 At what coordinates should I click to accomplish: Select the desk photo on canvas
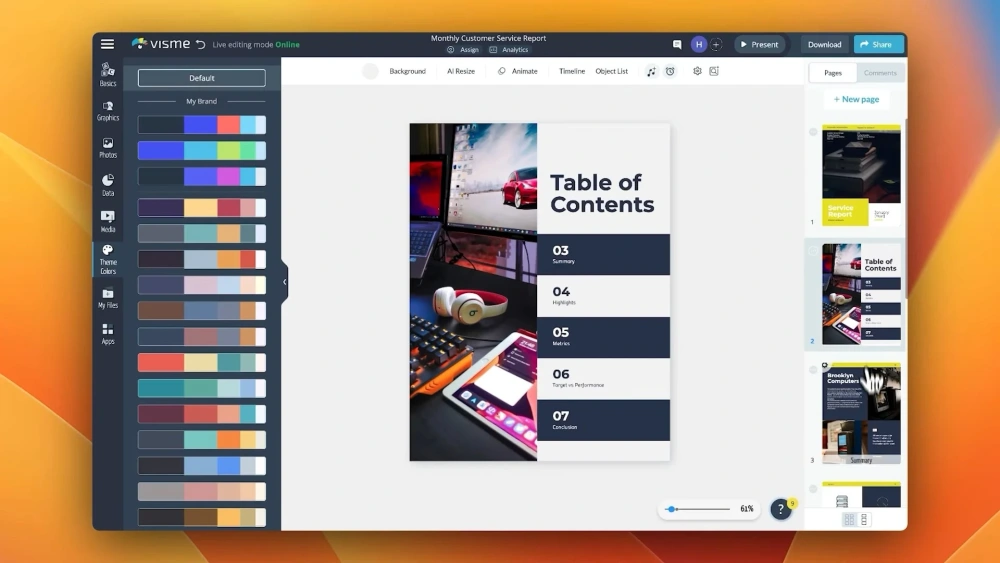pos(473,292)
